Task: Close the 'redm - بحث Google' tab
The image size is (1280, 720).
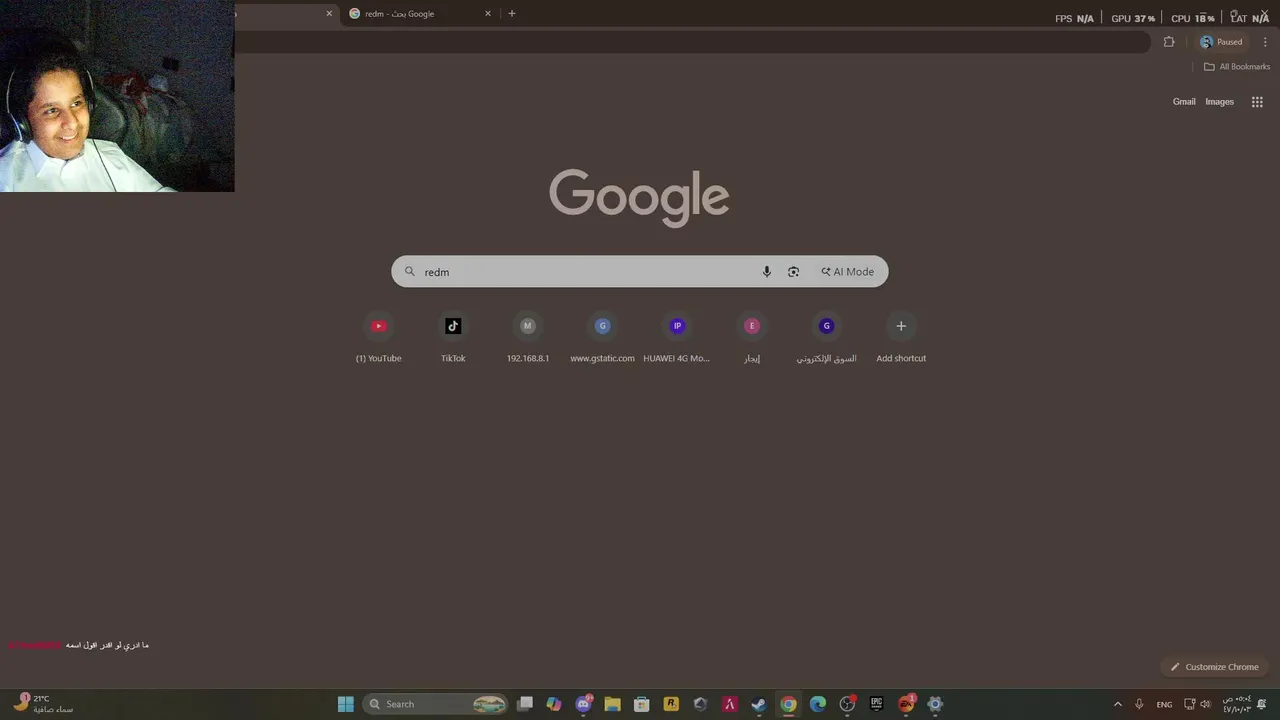Action: click(x=488, y=14)
